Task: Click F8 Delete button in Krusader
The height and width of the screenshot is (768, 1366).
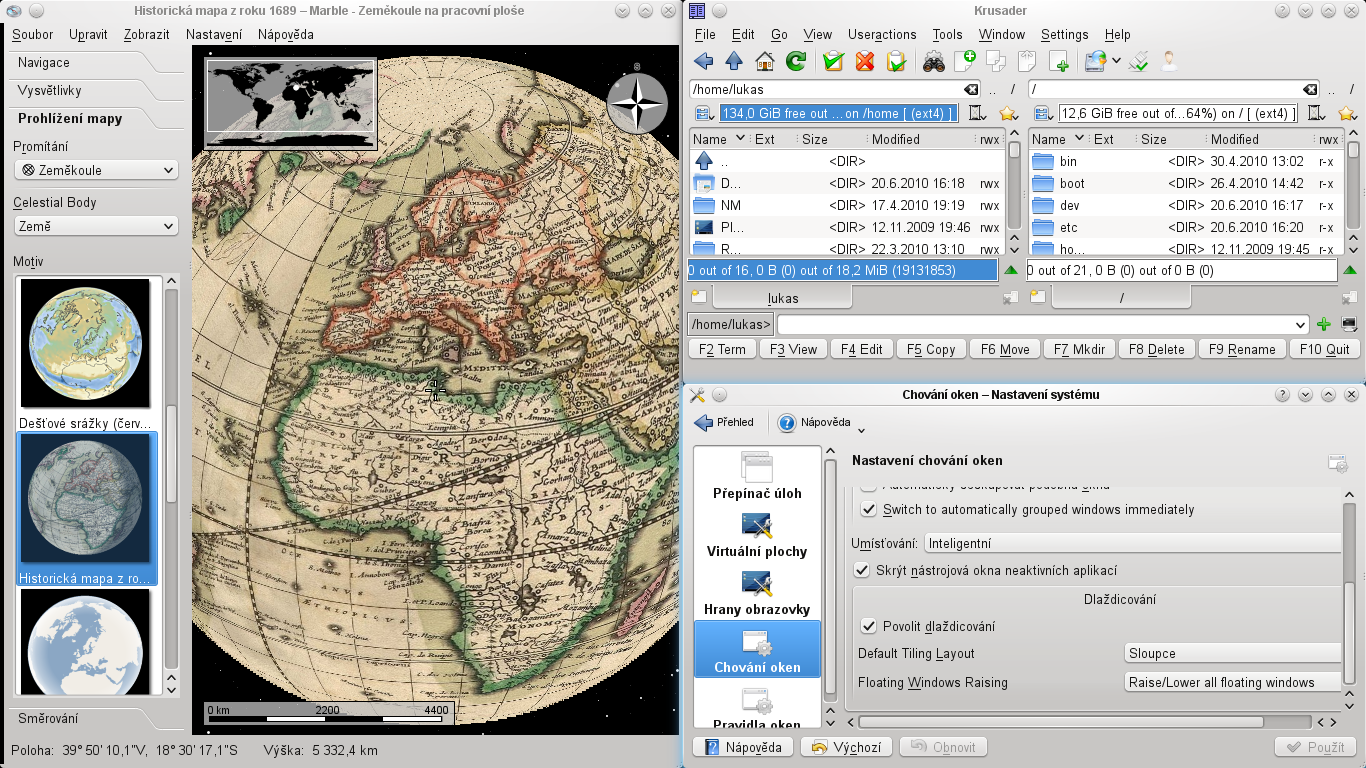Action: coord(1156,349)
